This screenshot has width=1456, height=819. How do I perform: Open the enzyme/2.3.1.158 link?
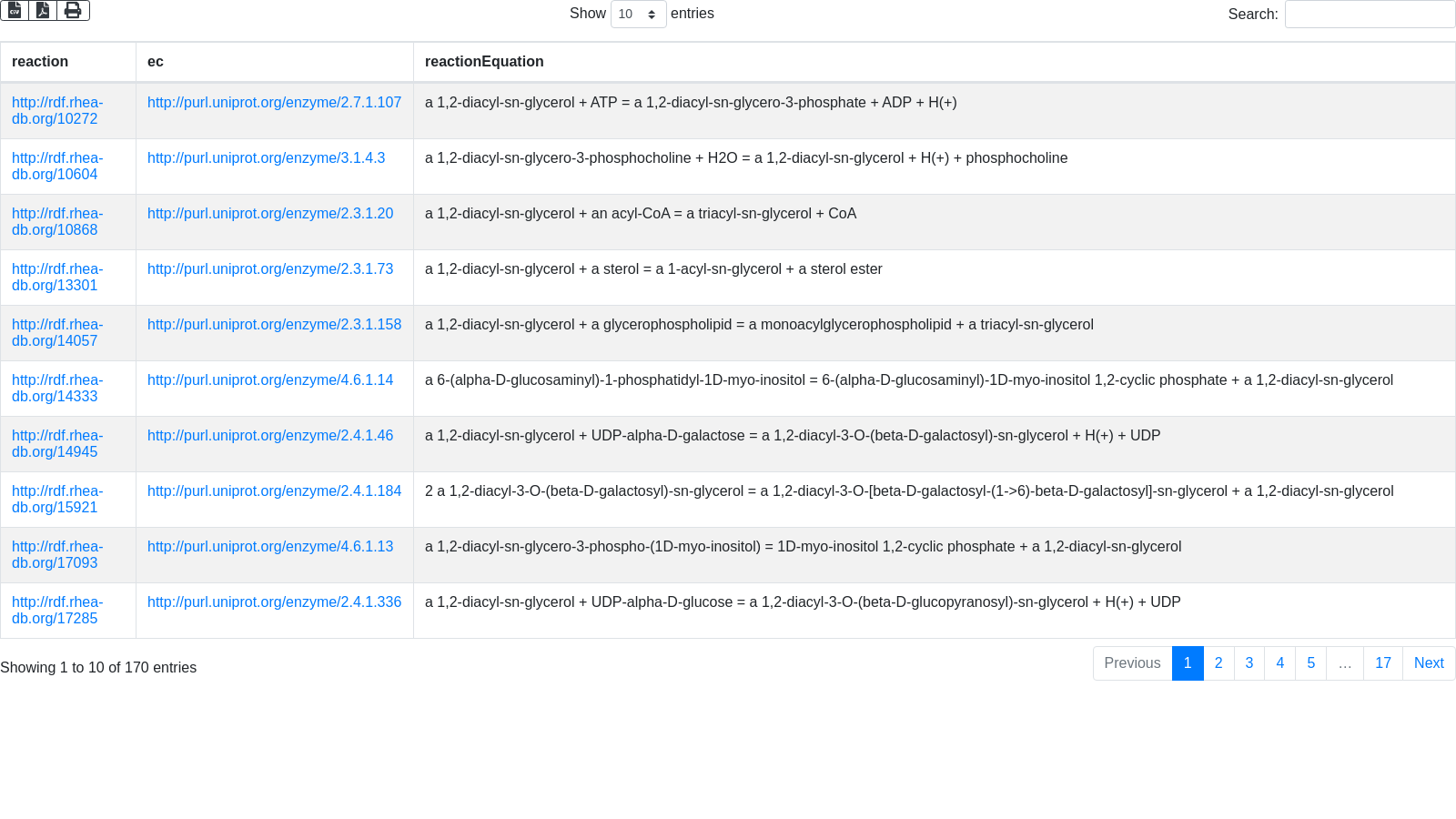coord(274,325)
